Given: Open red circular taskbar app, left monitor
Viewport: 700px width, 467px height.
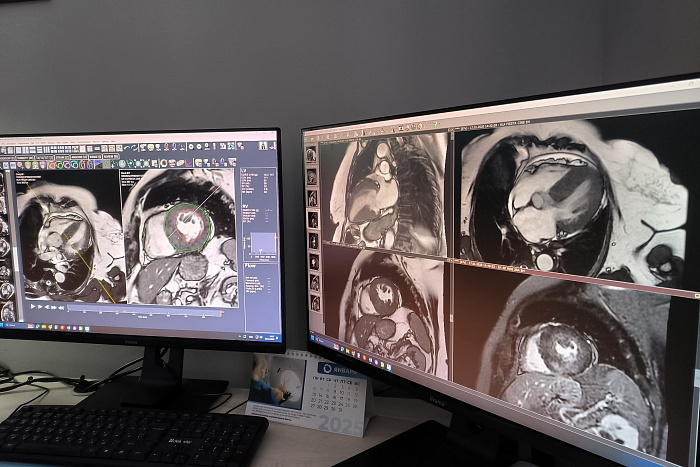Looking at the screenshot, I should click(x=62, y=327).
